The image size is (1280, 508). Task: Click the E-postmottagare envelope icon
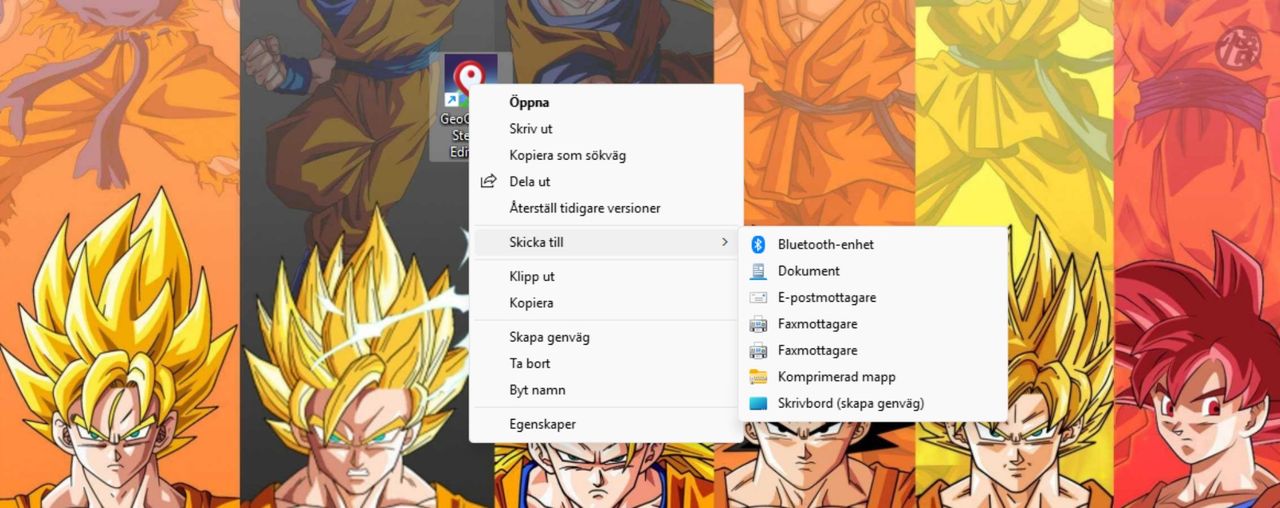coord(758,298)
